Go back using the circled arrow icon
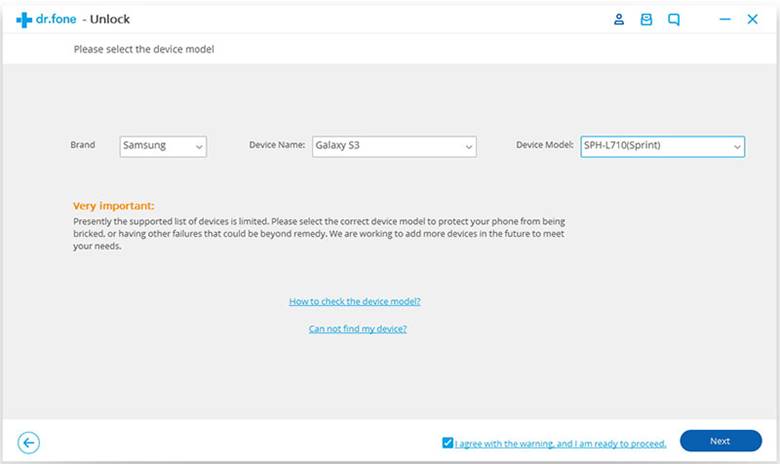Image resolution: width=780 pixels, height=464 pixels. coord(29,442)
